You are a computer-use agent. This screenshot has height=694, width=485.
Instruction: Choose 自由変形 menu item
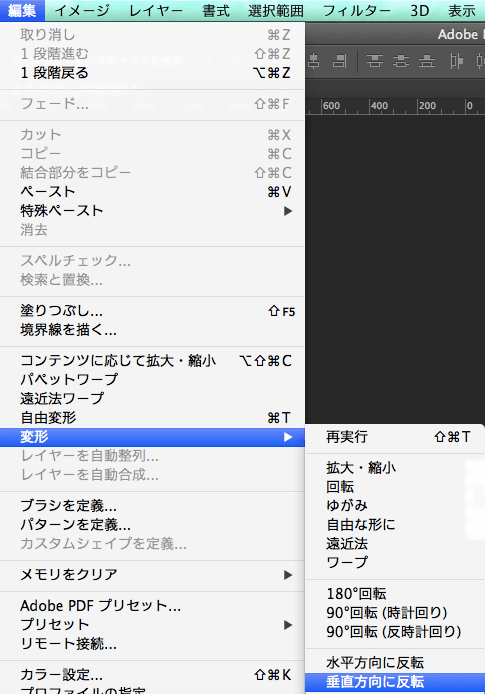[152, 418]
